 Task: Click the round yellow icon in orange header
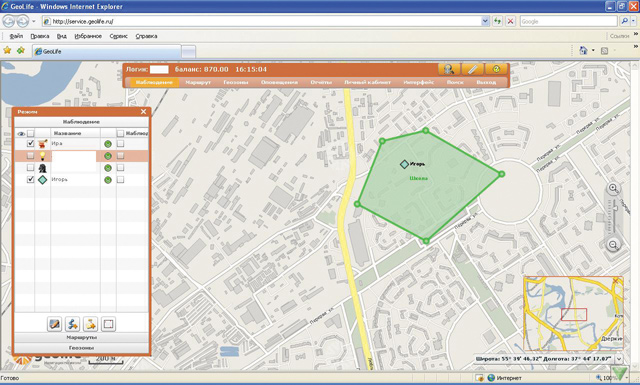[x=496, y=69]
